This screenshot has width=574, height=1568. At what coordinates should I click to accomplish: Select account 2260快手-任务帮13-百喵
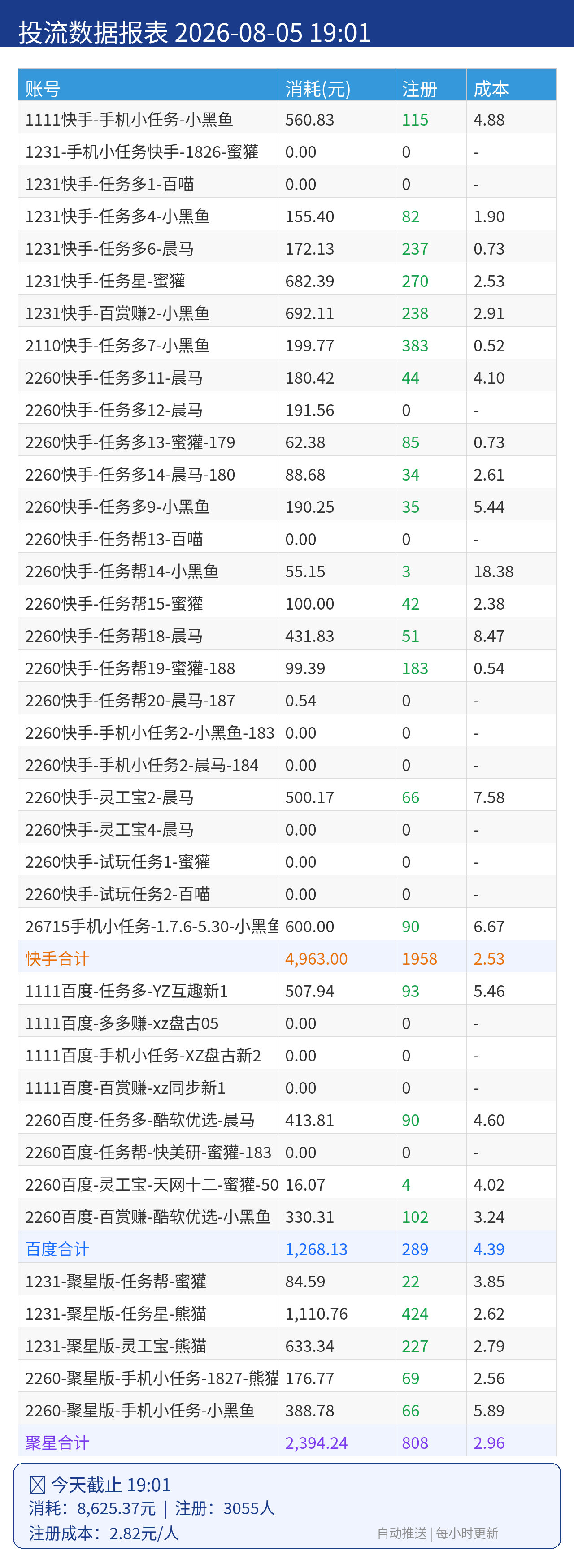pos(114,539)
